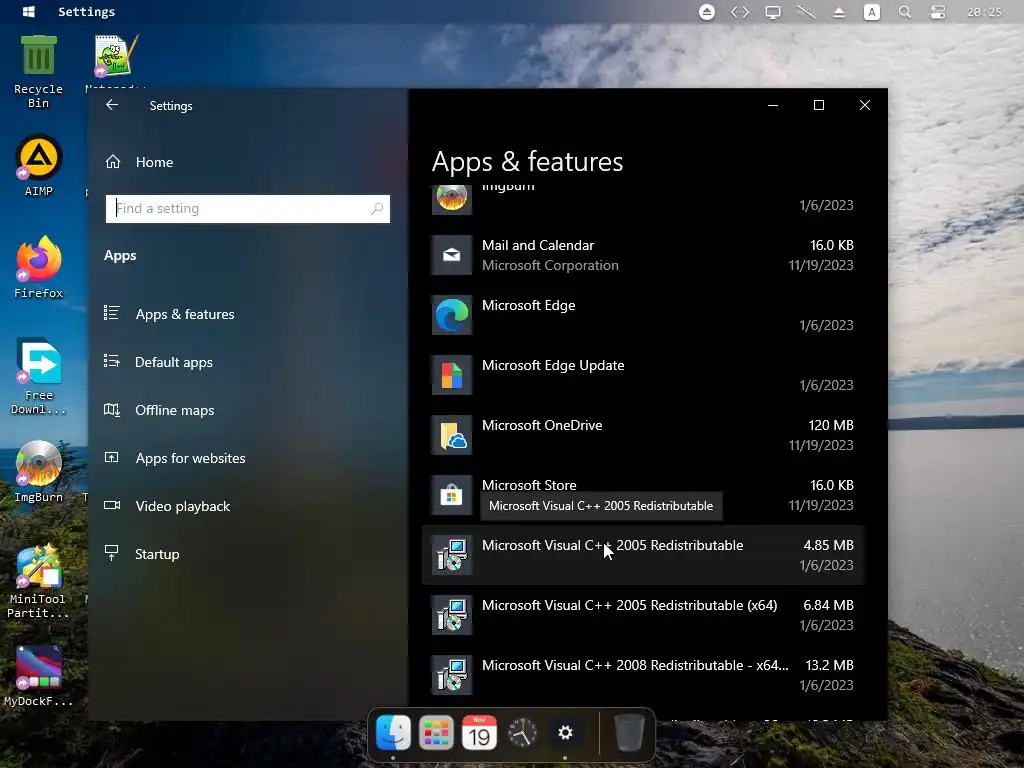Click the Startup sidebar icon
This screenshot has width=1024, height=768.
(112, 553)
